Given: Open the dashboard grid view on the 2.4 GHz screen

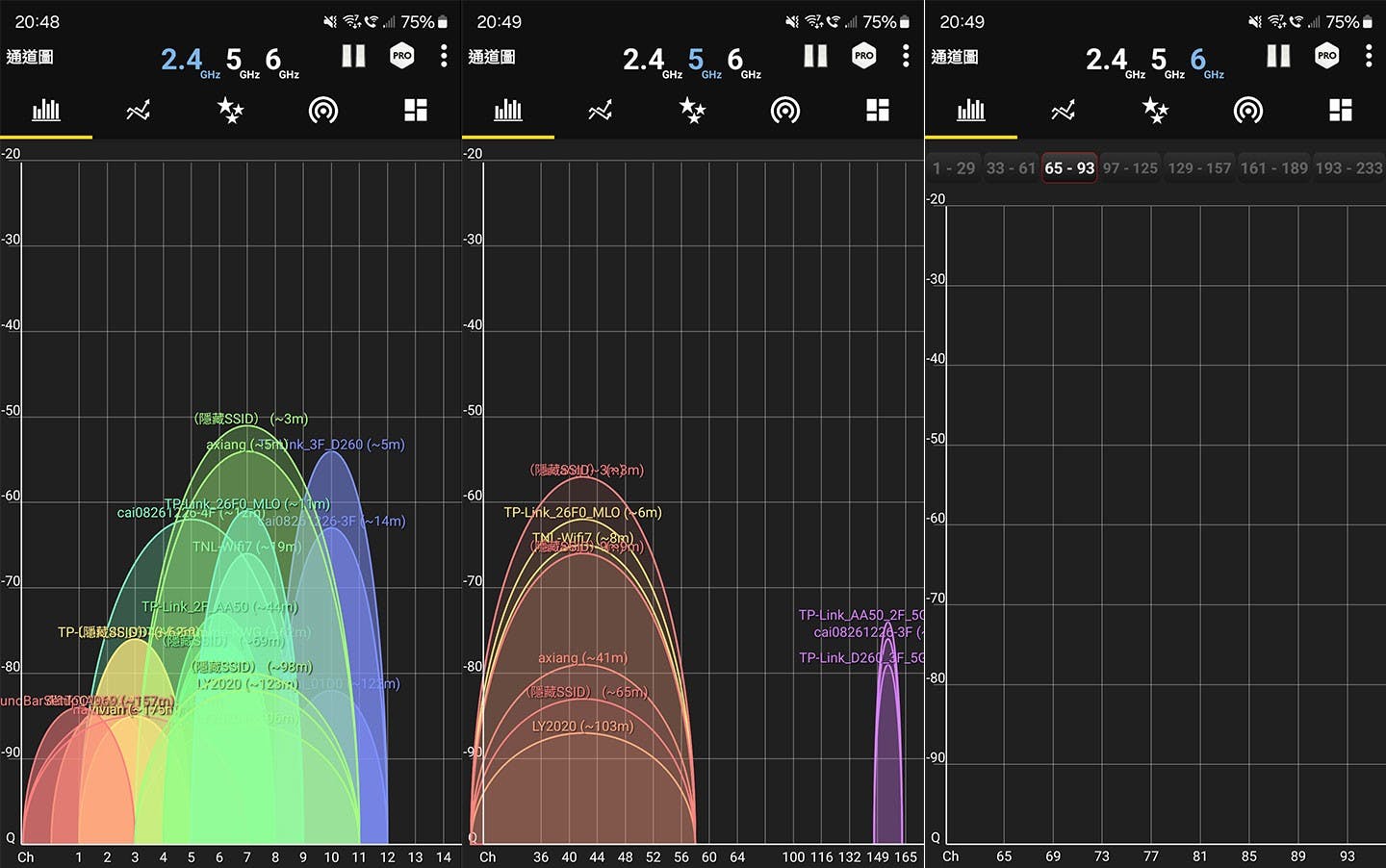Looking at the screenshot, I should [x=416, y=111].
